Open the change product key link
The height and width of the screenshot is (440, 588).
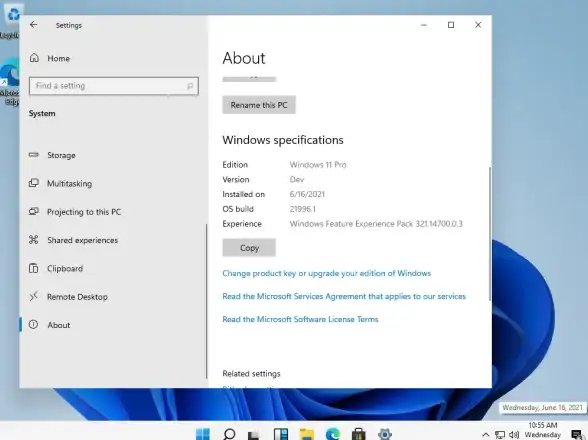pyautogui.click(x=327, y=273)
